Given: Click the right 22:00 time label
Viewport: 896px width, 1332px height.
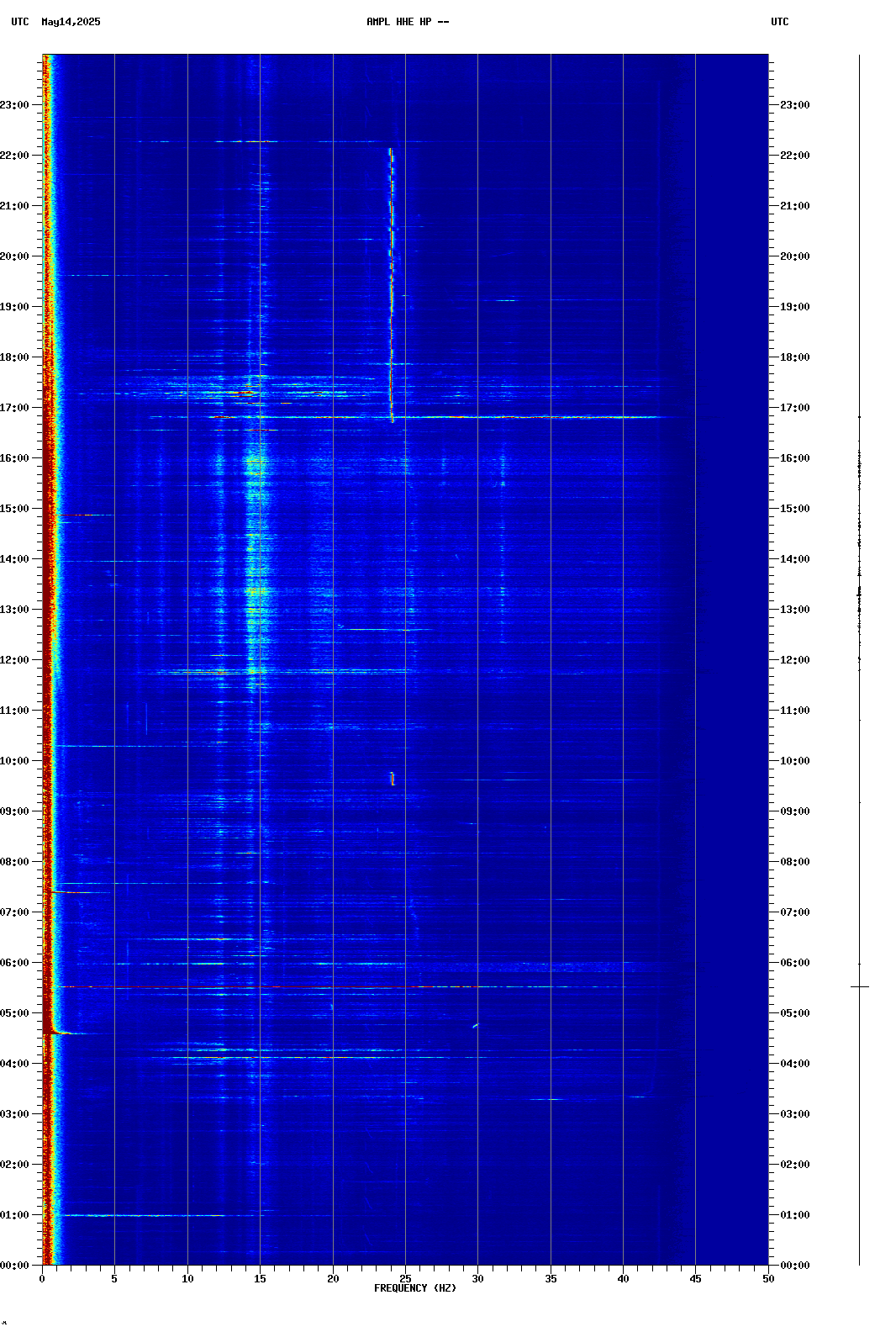Looking at the screenshot, I should click(795, 156).
